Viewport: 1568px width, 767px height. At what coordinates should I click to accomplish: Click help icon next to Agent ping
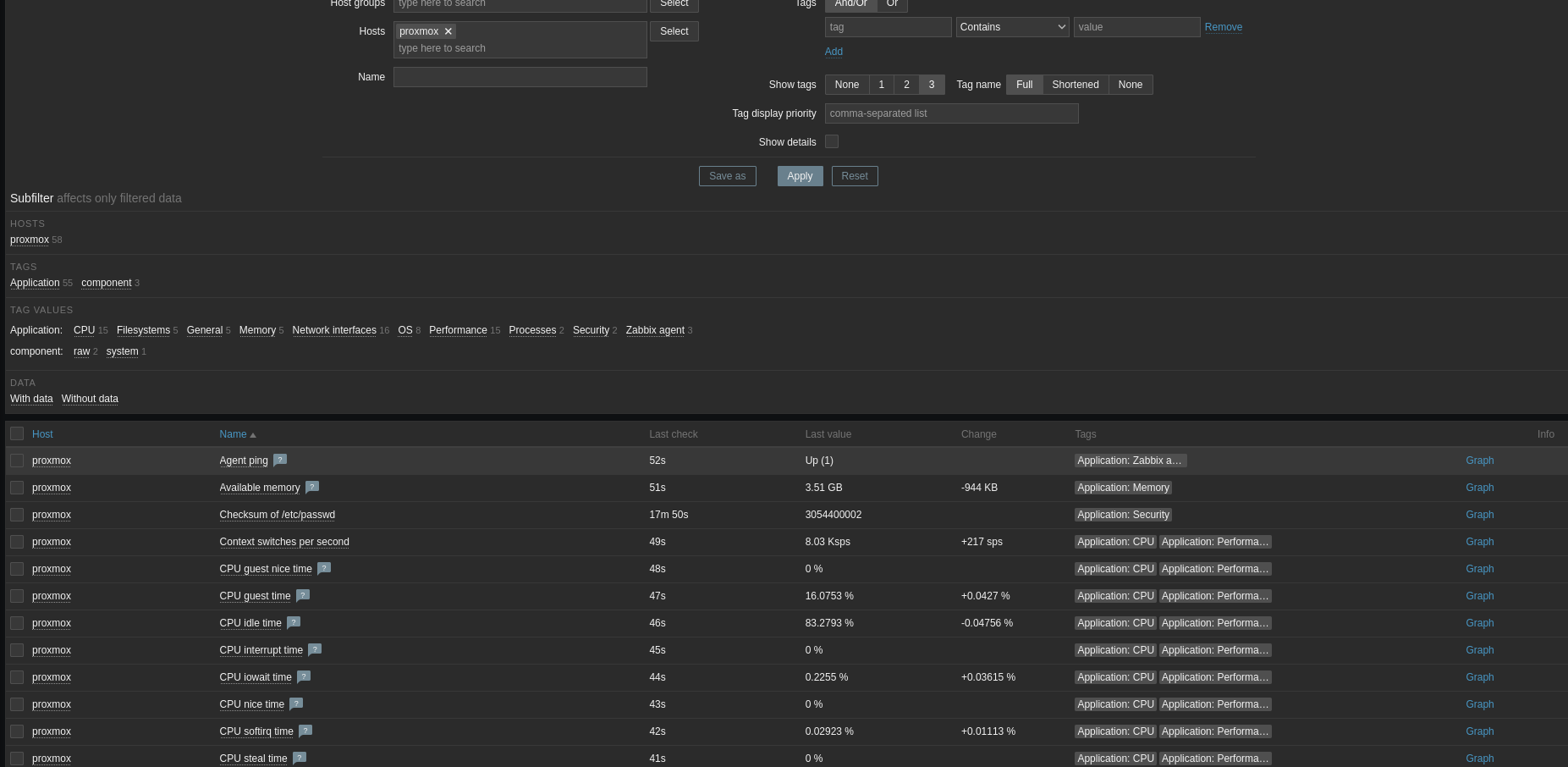coord(280,460)
